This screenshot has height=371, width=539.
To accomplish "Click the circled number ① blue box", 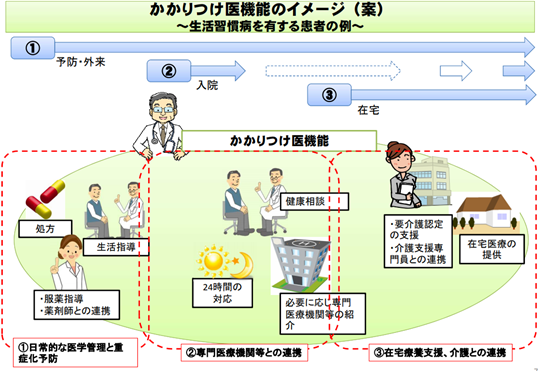I will tap(33, 48).
